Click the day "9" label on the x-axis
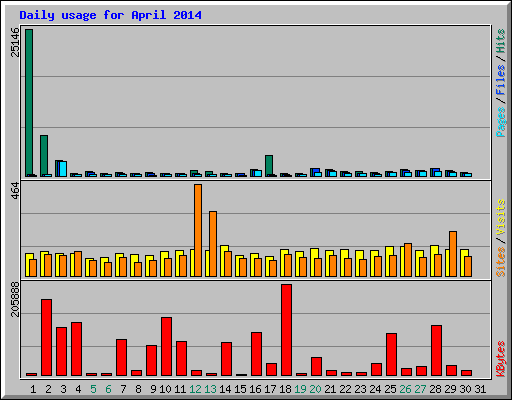 [x=153, y=389]
